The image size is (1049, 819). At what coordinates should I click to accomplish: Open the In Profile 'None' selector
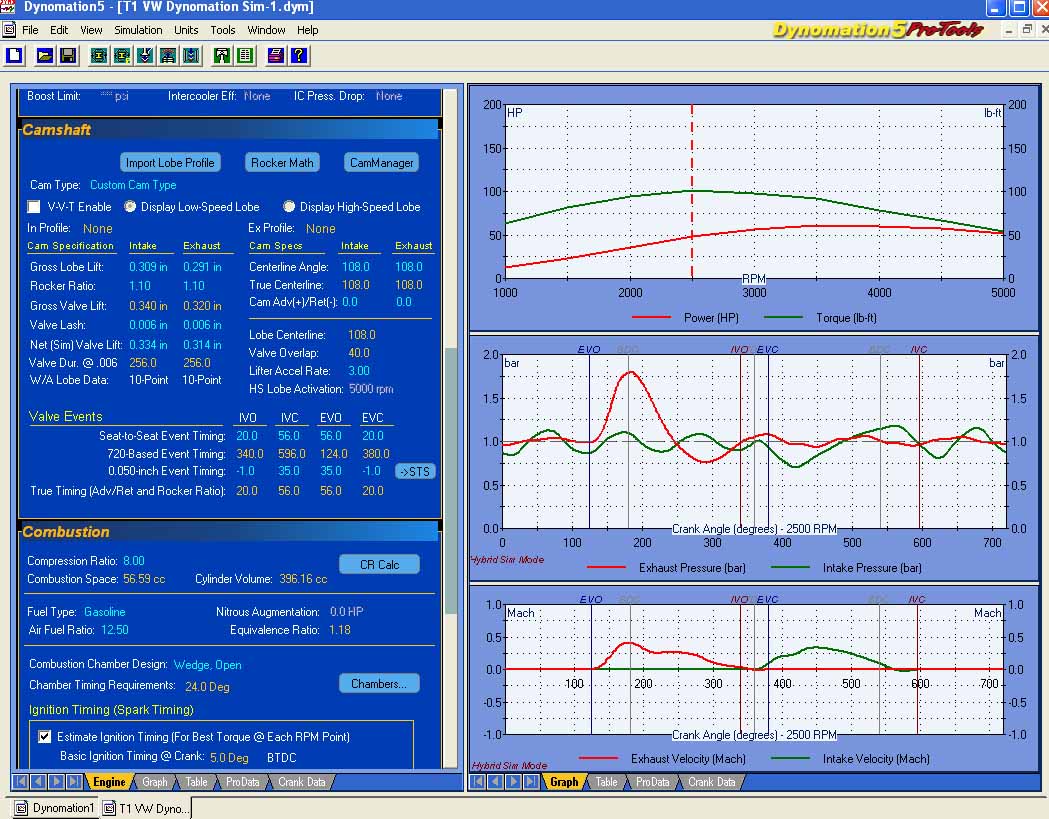(x=98, y=228)
